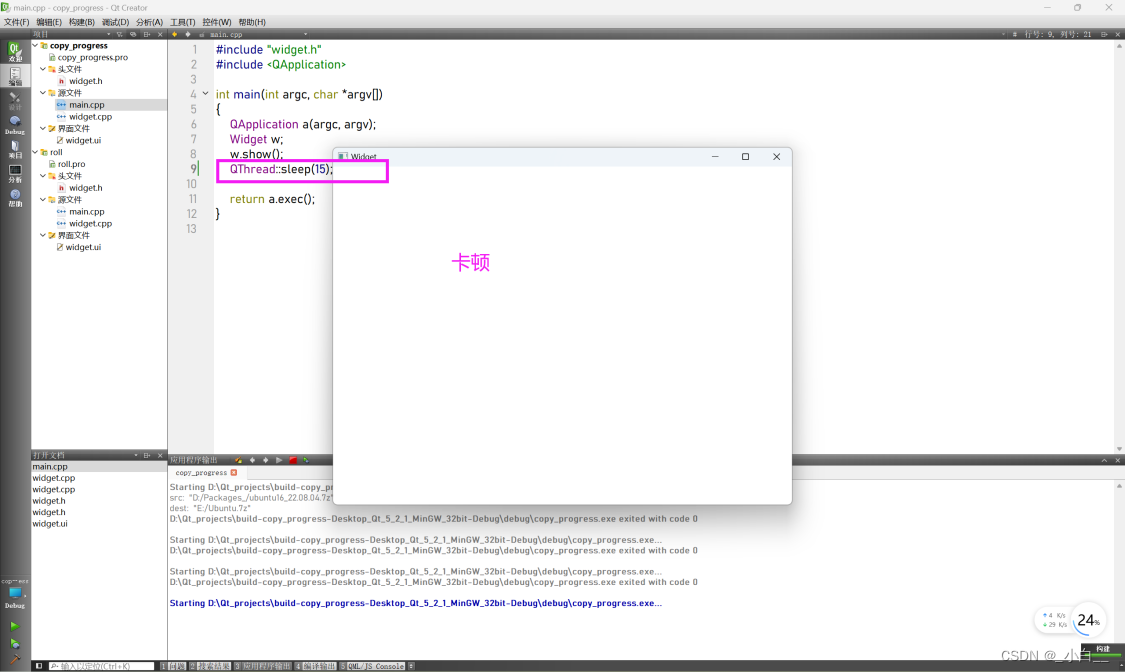The image size is (1125, 672).
Task: Fold the main function at line 4
Action: [205, 94]
